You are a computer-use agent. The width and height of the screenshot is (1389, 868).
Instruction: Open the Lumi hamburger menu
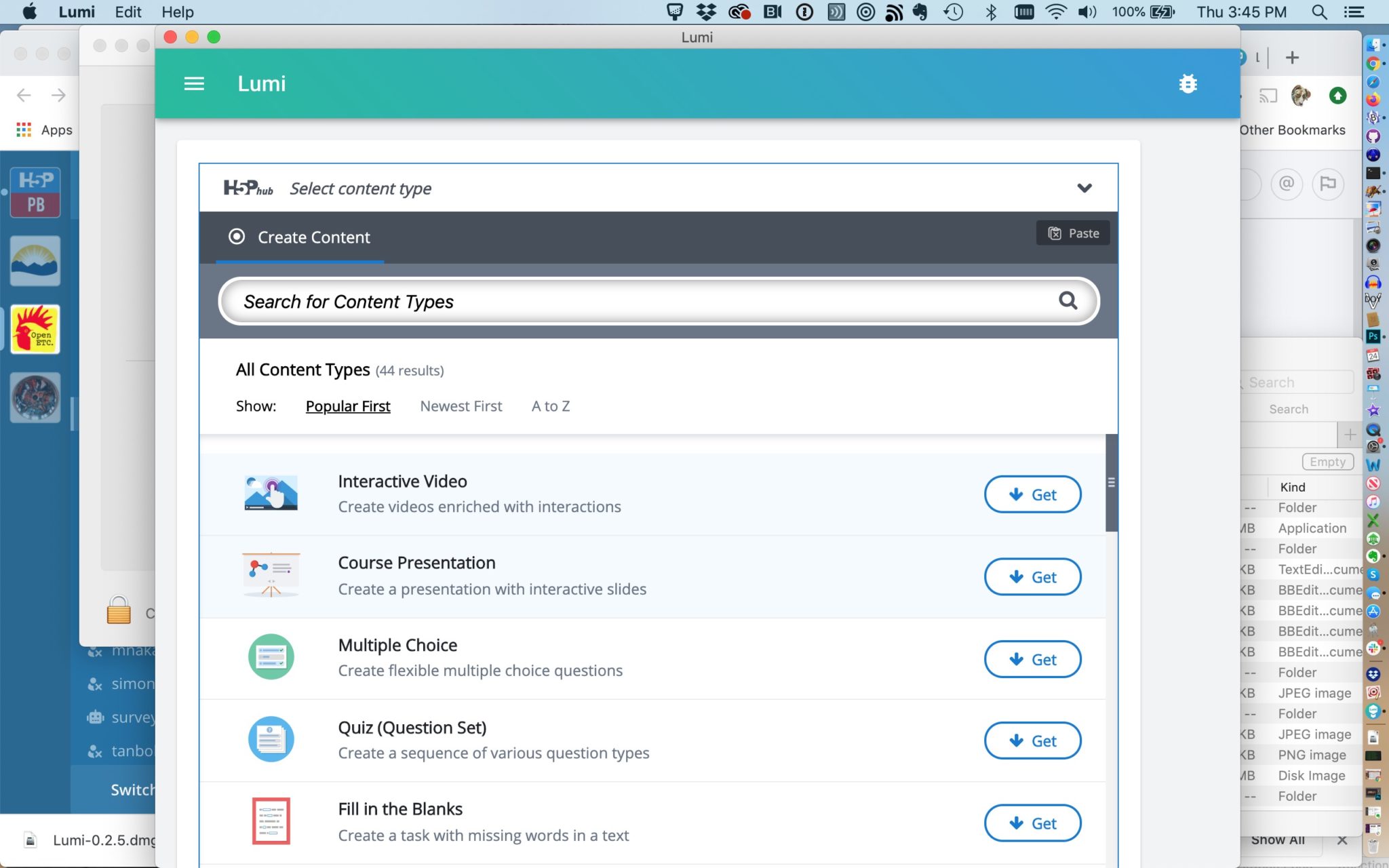(194, 83)
